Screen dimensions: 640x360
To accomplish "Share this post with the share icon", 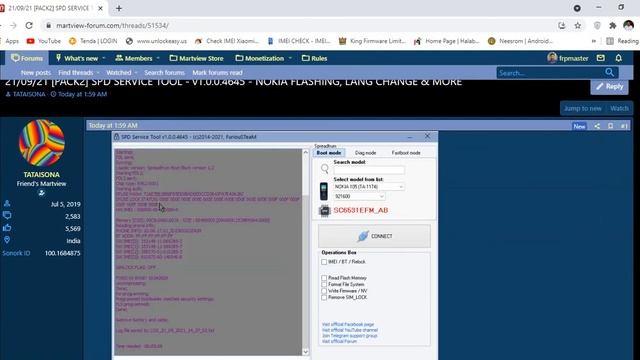I will click(x=597, y=126).
